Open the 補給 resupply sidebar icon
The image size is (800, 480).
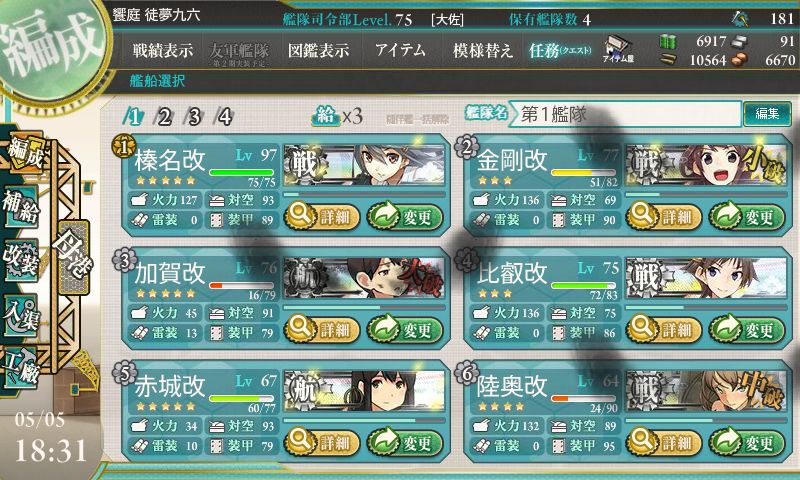21,207
